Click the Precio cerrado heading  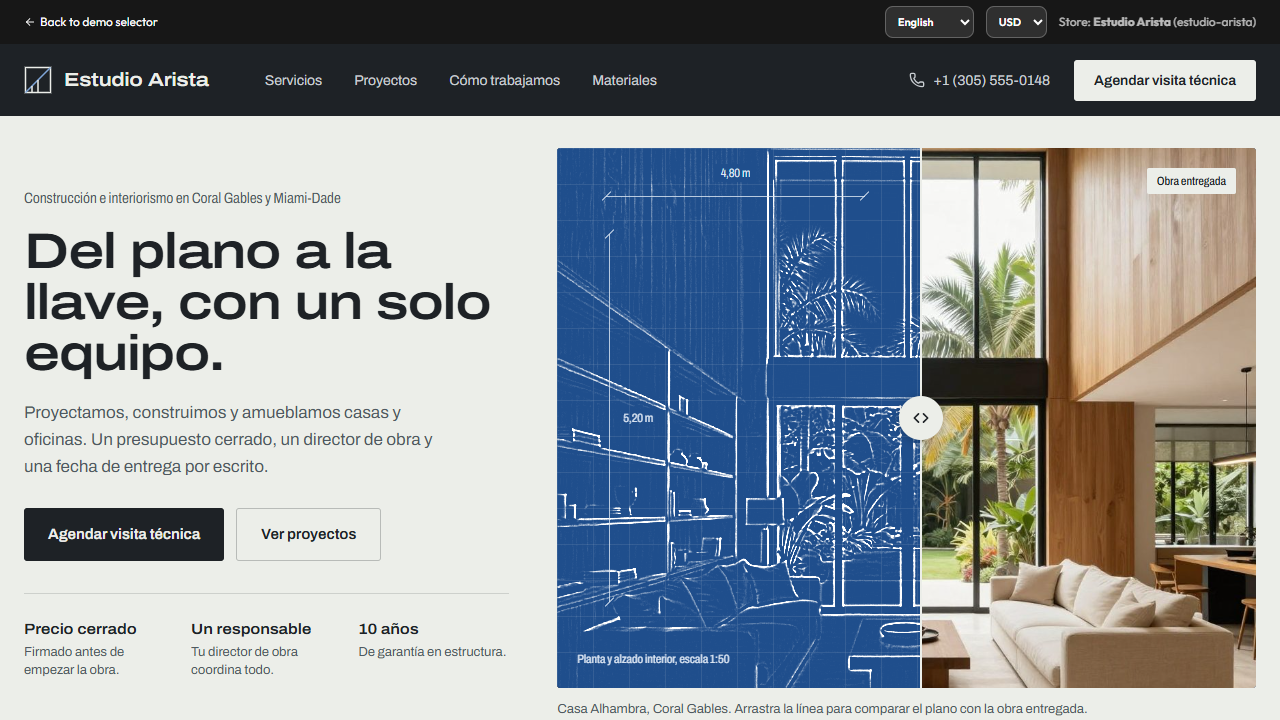80,629
